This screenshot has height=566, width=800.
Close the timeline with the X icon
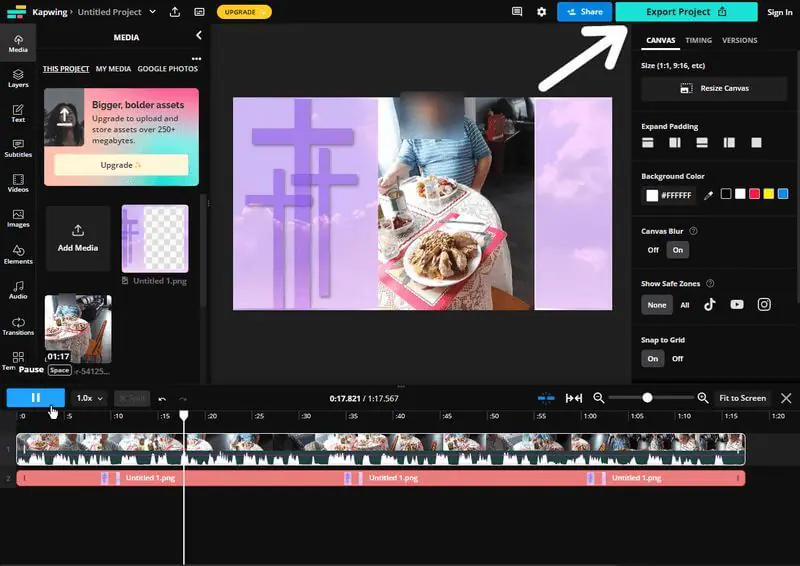pyautogui.click(x=786, y=398)
